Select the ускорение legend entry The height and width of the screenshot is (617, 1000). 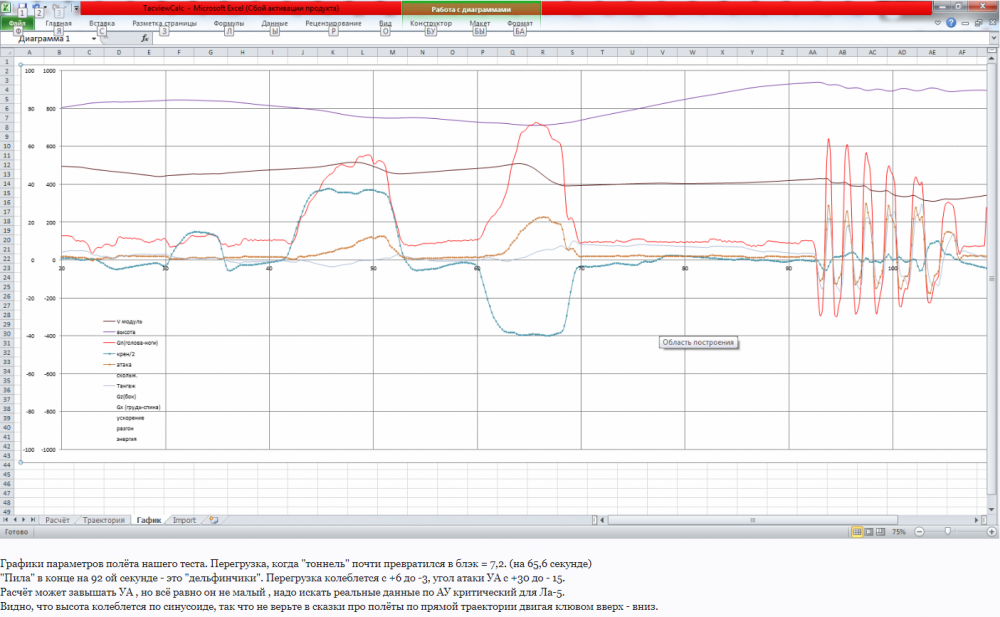point(130,418)
